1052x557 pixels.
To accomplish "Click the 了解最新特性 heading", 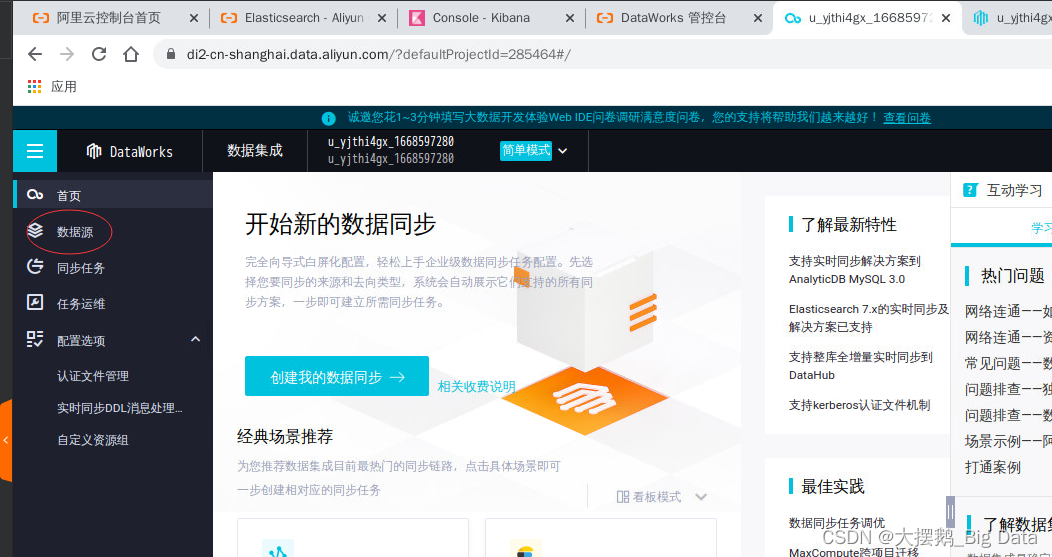I will pos(849,225).
